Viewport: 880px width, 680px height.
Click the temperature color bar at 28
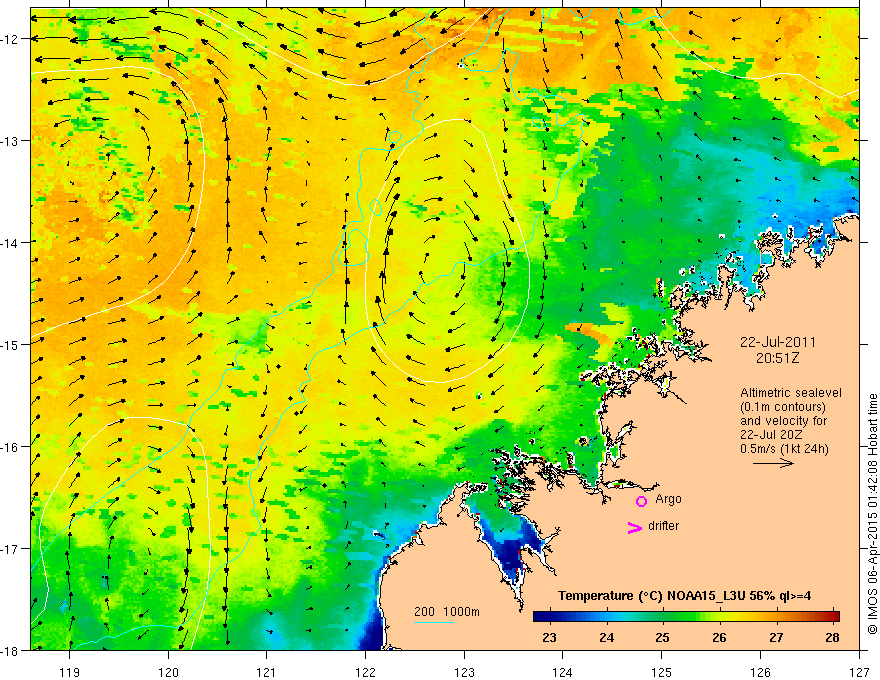pos(833,616)
